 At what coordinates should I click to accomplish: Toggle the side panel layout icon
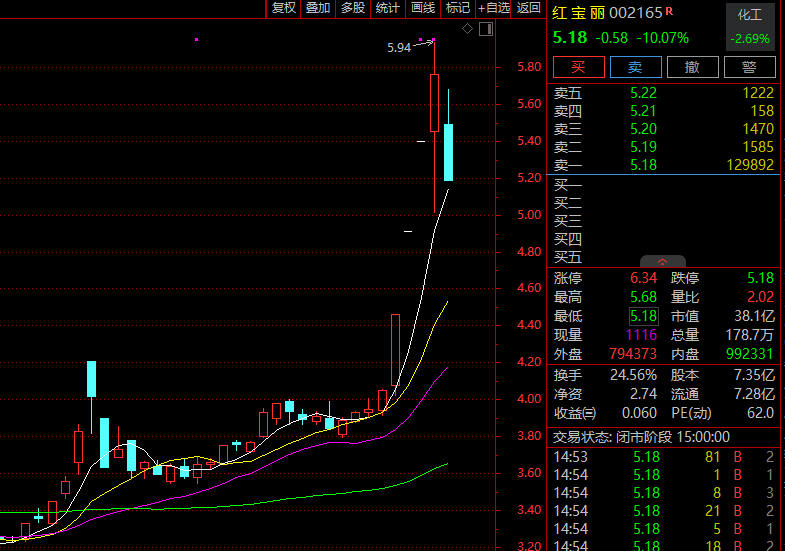coord(486,29)
